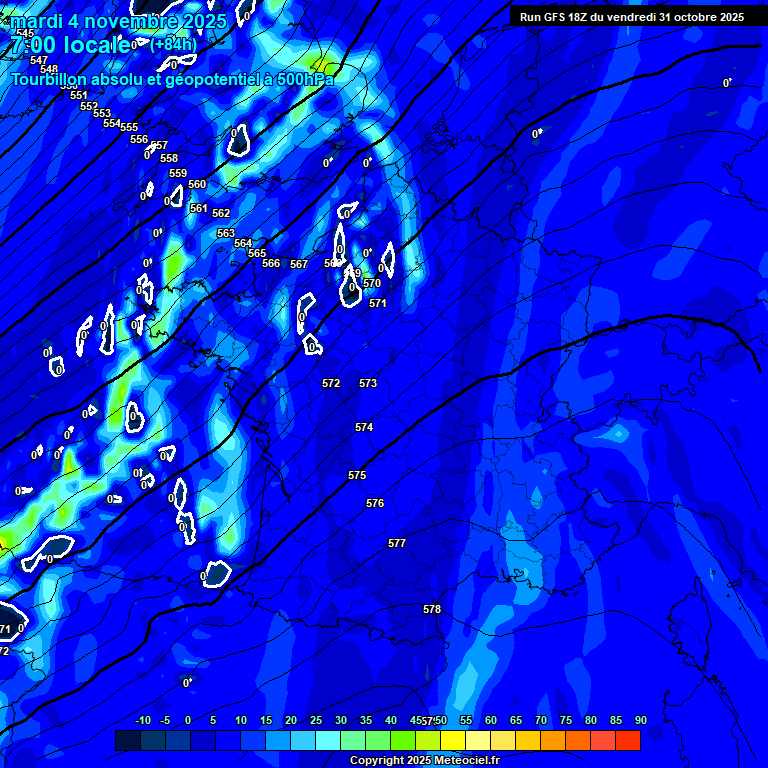Select the red swatch ending the color scale
The image size is (768, 768).
click(628, 740)
